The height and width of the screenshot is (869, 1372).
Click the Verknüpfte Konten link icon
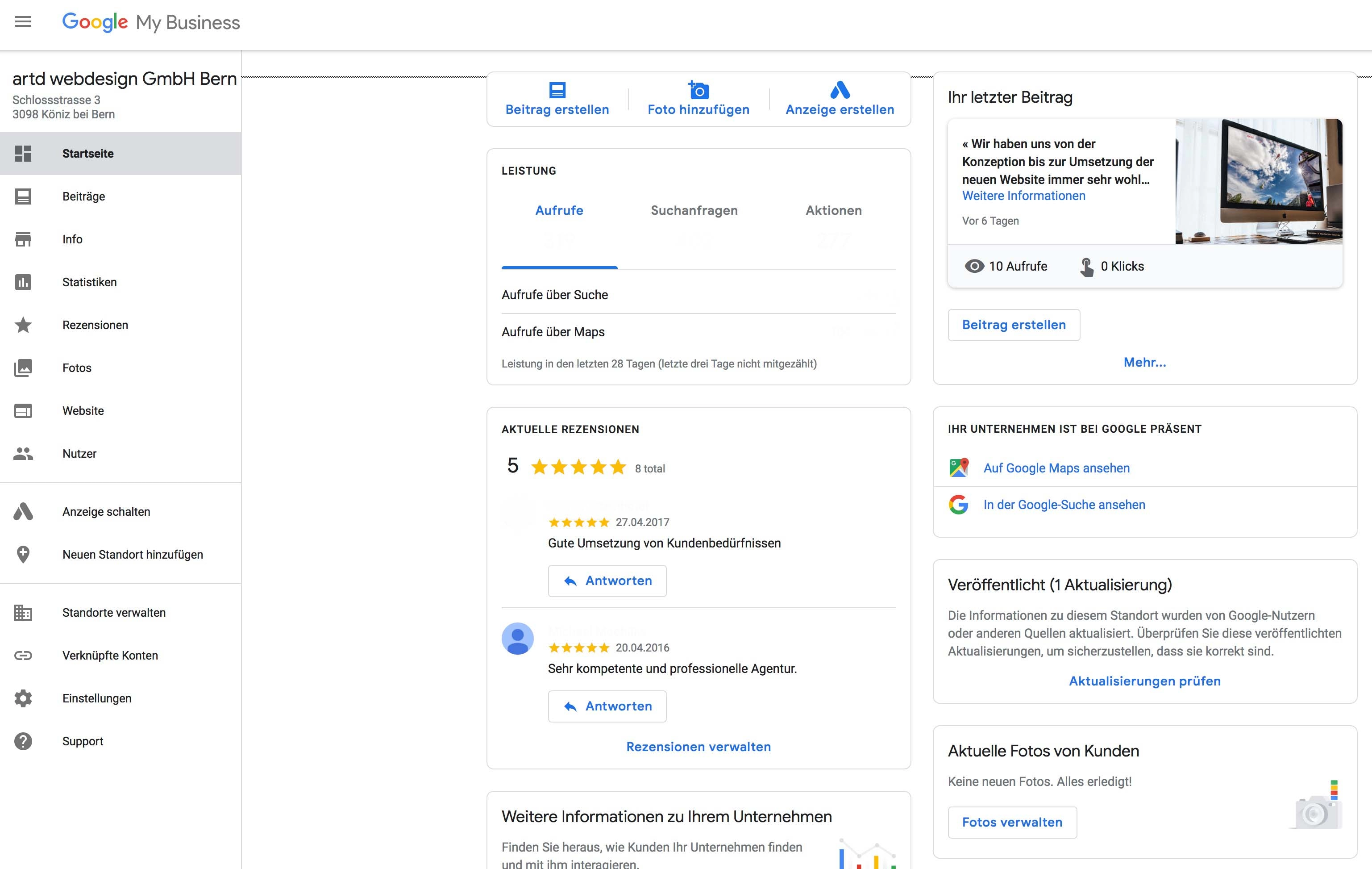coord(23,655)
